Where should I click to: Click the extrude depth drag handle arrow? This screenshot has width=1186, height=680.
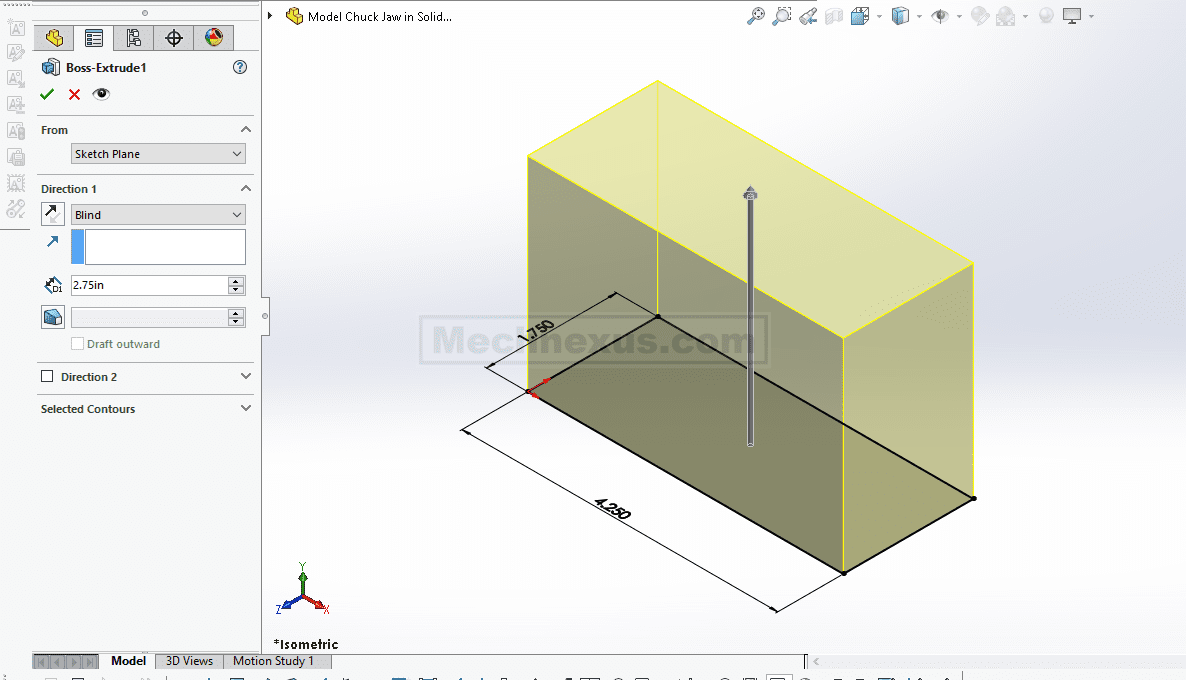750,193
